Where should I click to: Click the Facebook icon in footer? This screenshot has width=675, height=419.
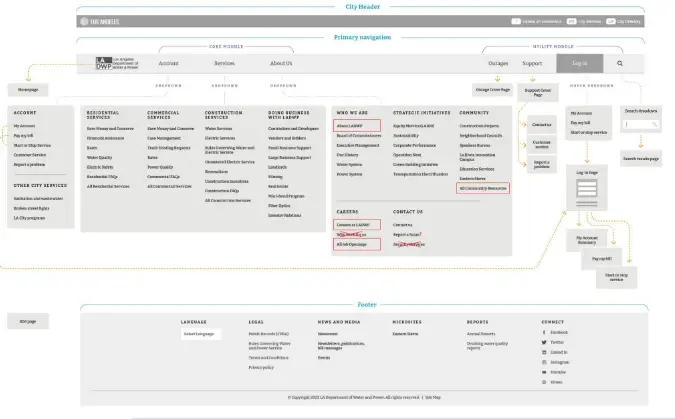(544, 332)
